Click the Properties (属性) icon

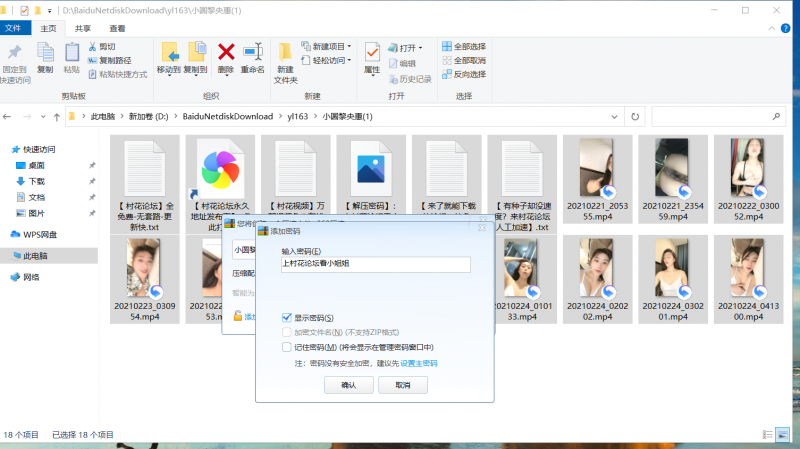coord(372,52)
